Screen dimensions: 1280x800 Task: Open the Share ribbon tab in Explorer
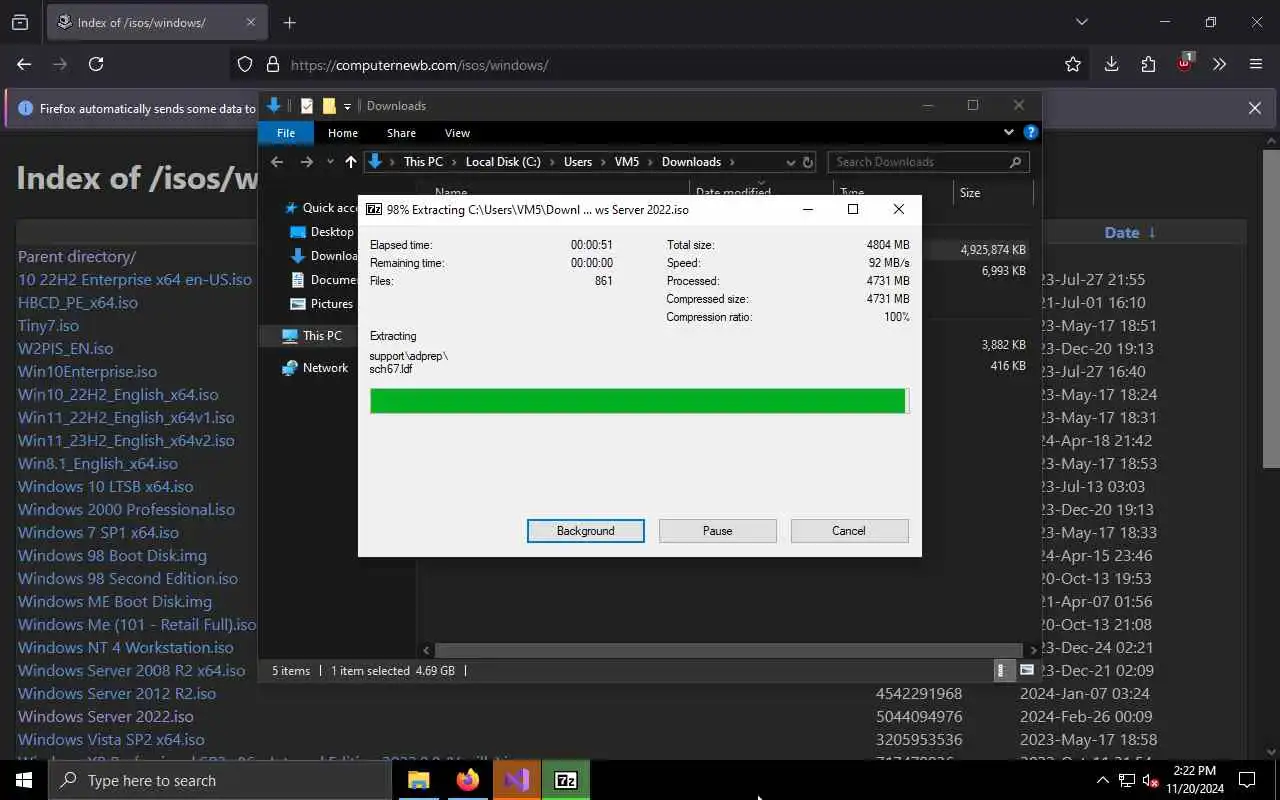point(401,133)
